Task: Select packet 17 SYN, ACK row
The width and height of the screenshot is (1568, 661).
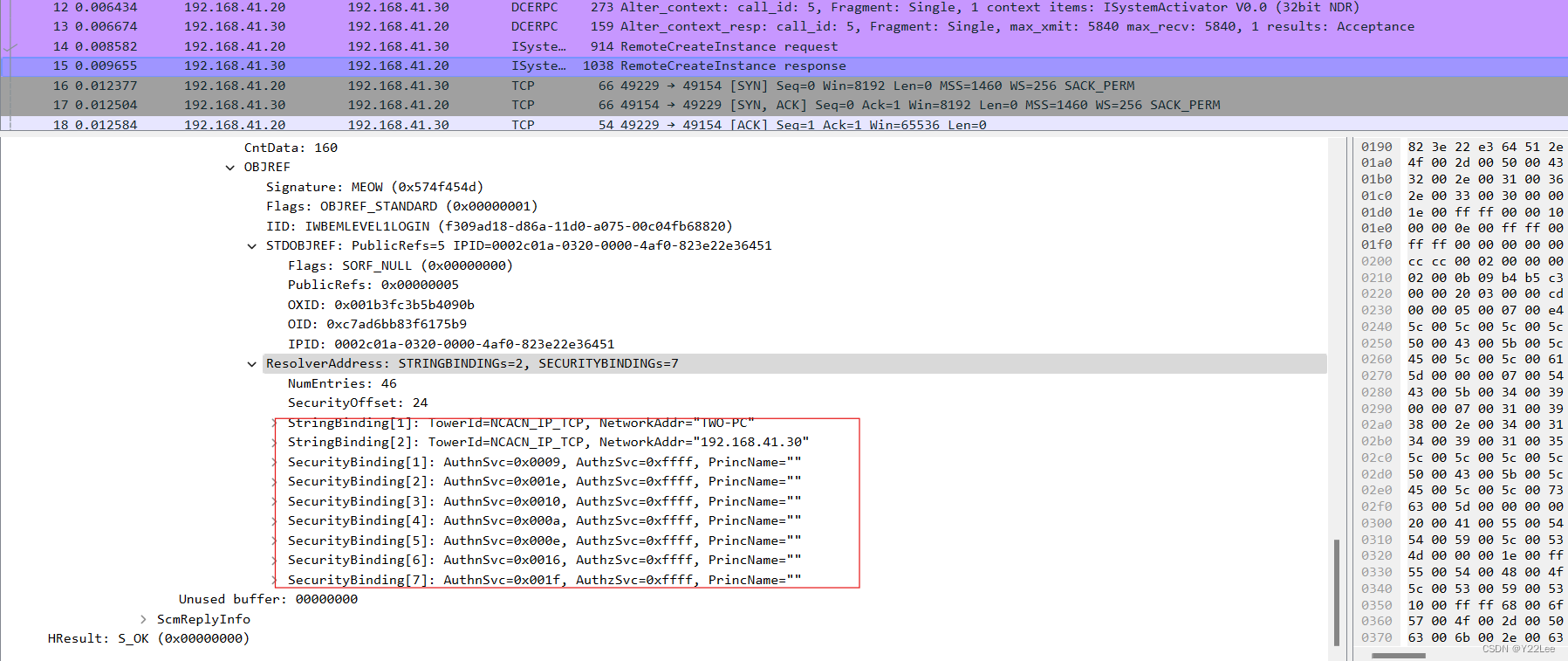Action: click(x=784, y=105)
